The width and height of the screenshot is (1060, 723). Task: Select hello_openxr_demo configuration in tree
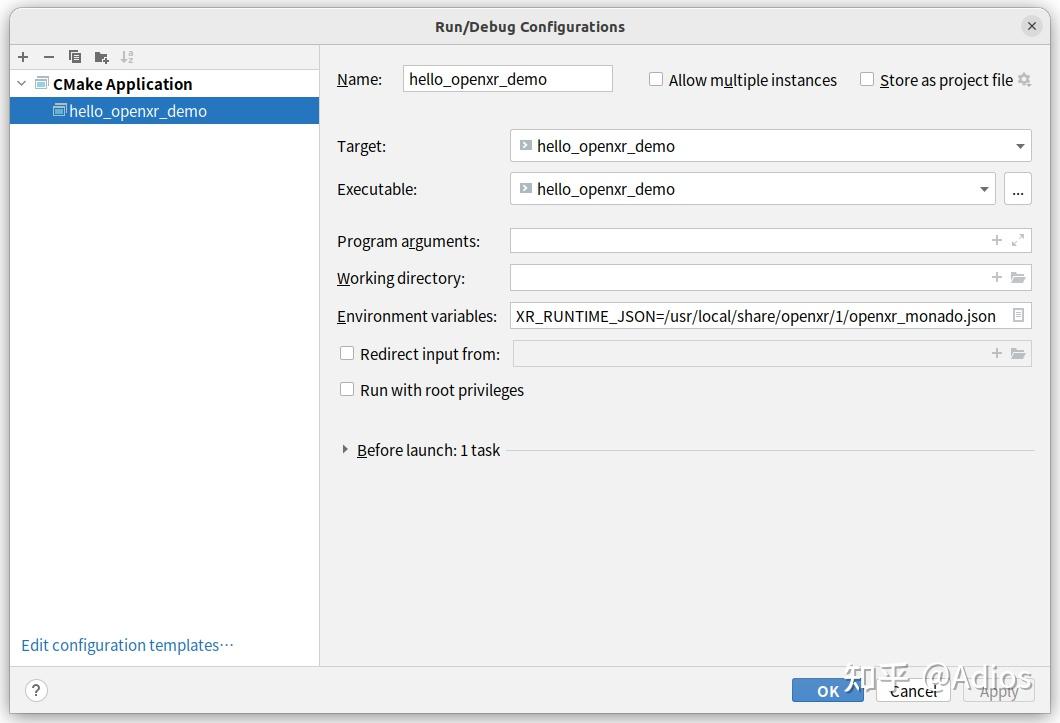(x=138, y=111)
